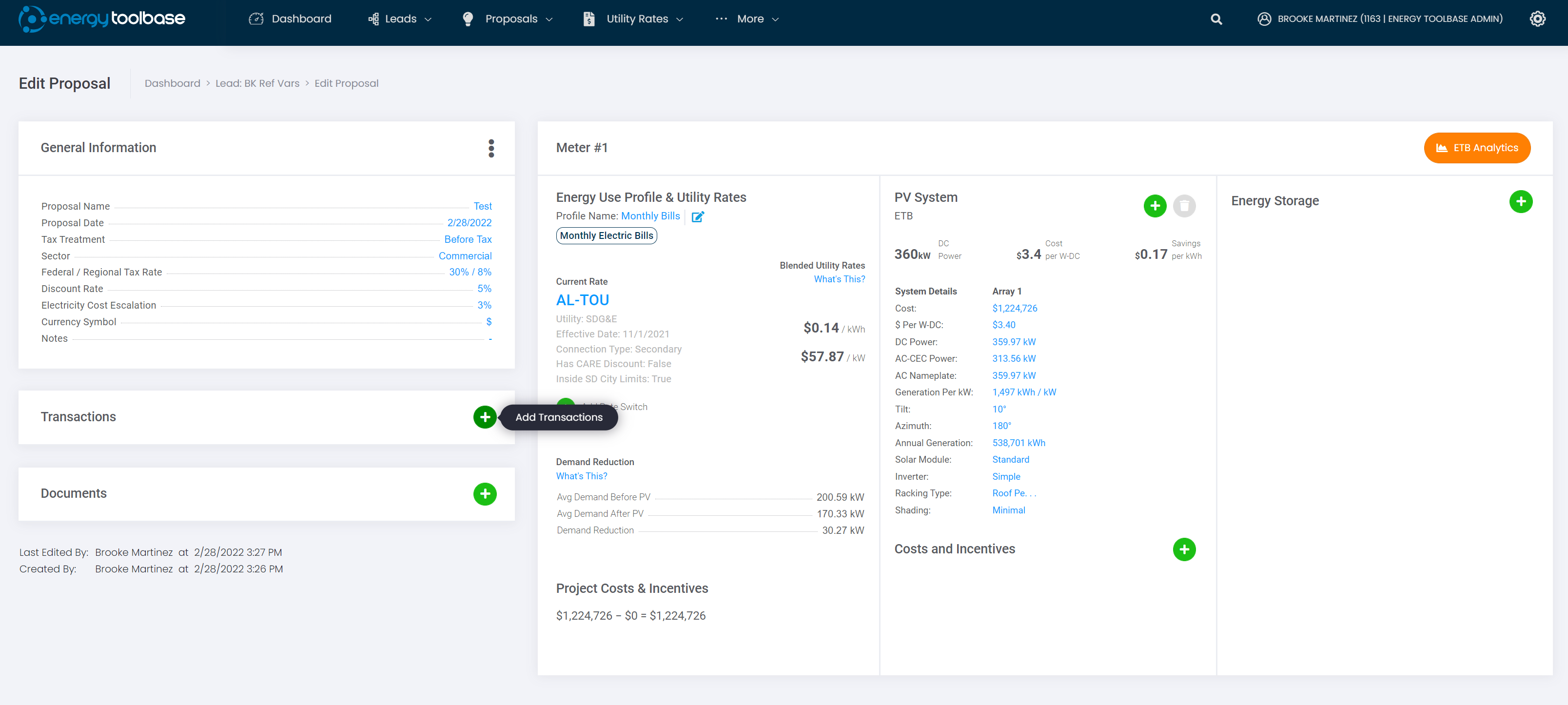Image resolution: width=1568 pixels, height=705 pixels.
Task: Expand the Proposals dropdown chevron
Action: click(x=549, y=20)
